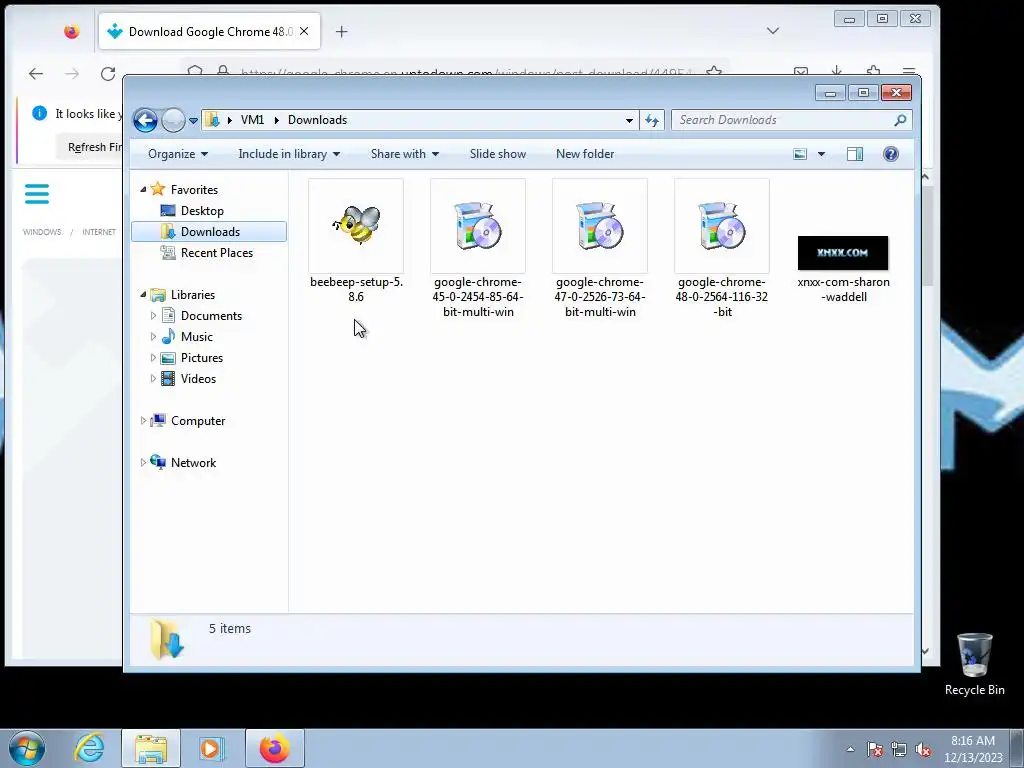The height and width of the screenshot is (768, 1024).
Task: Open Windows Explorer taskbar button
Action: pos(151,748)
